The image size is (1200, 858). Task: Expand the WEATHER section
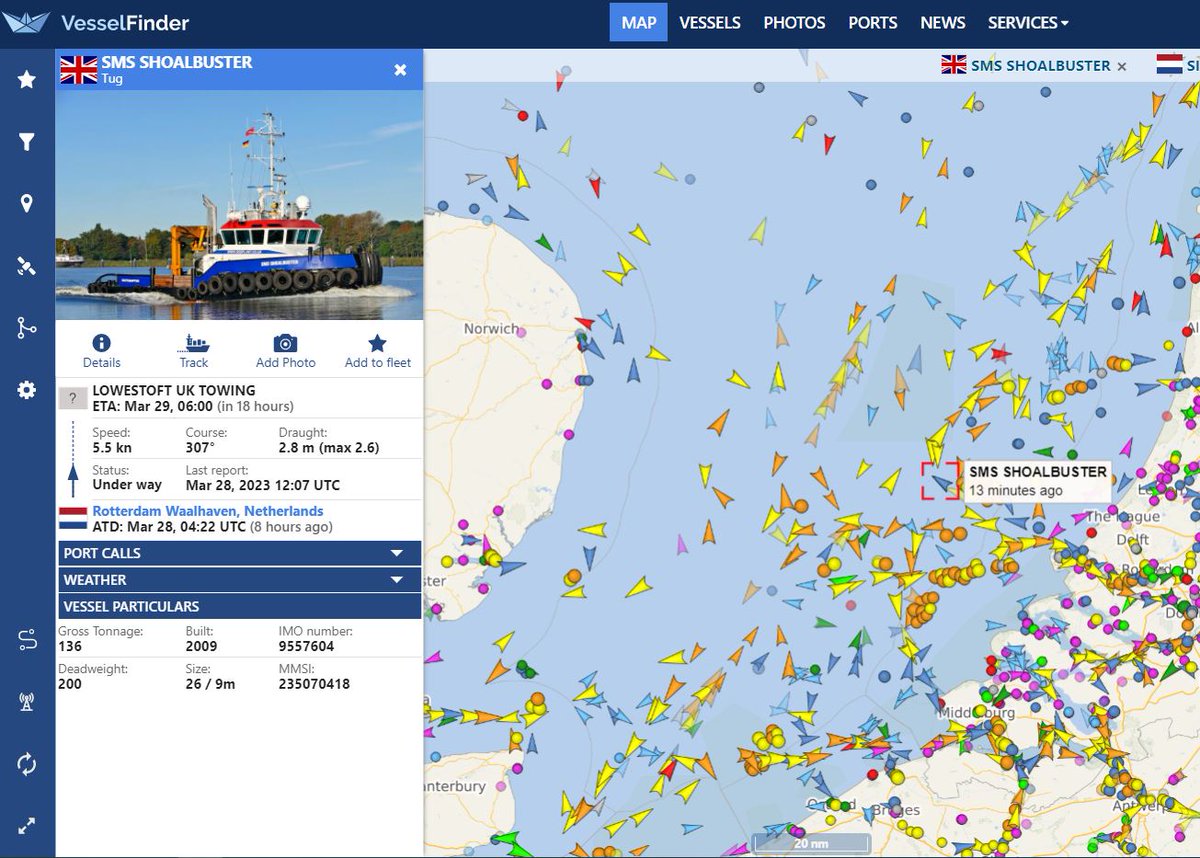[240, 580]
